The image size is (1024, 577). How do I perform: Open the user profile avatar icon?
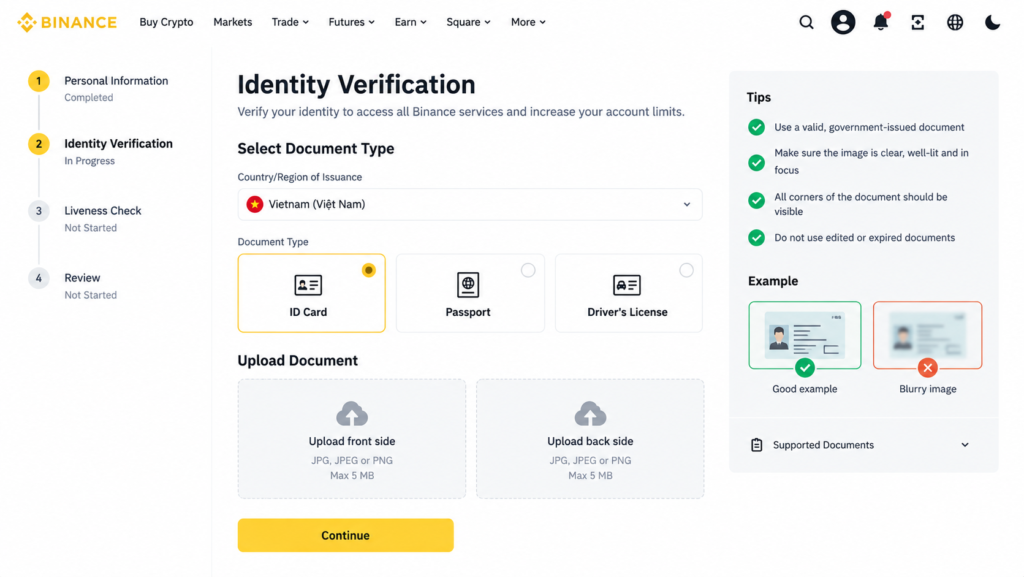[x=843, y=22]
